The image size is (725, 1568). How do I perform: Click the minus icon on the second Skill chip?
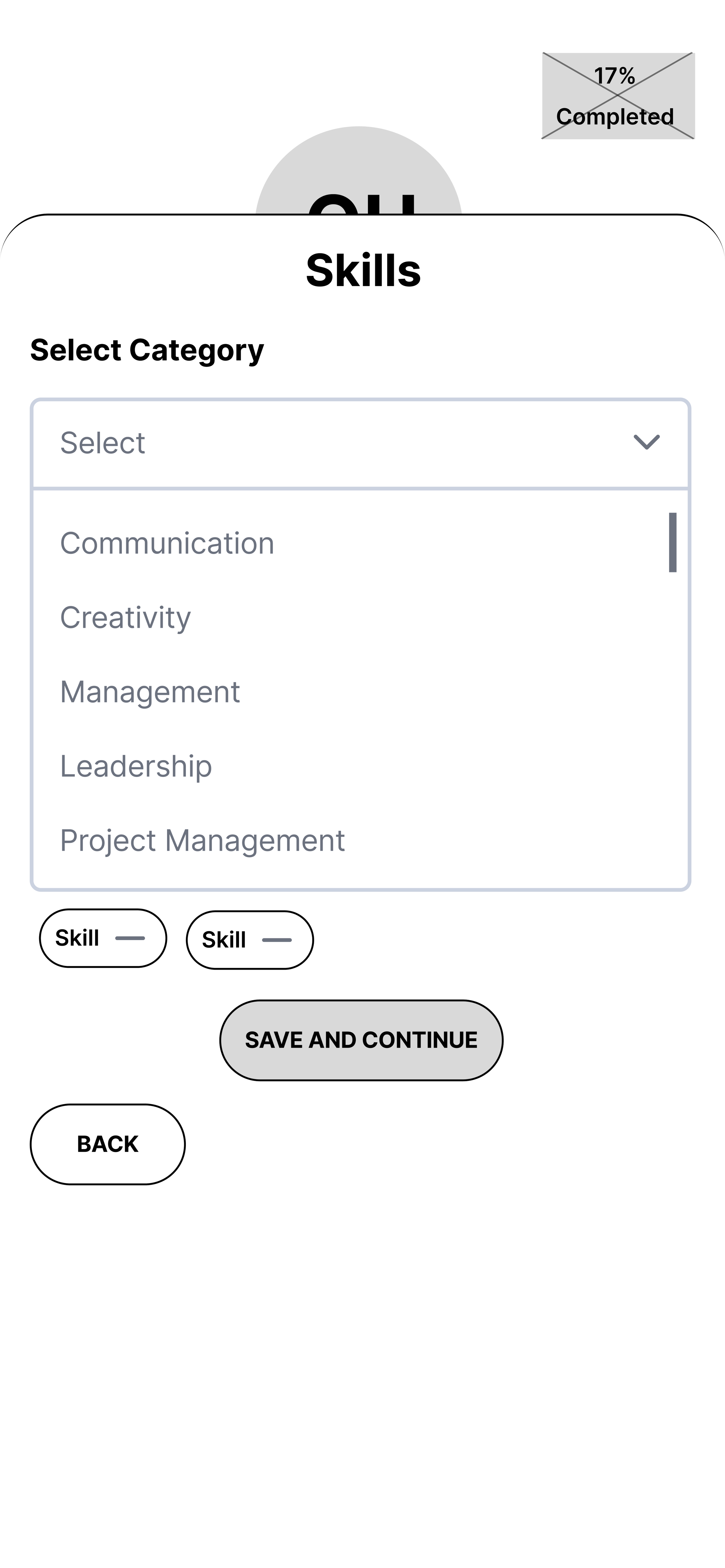pyautogui.click(x=276, y=940)
